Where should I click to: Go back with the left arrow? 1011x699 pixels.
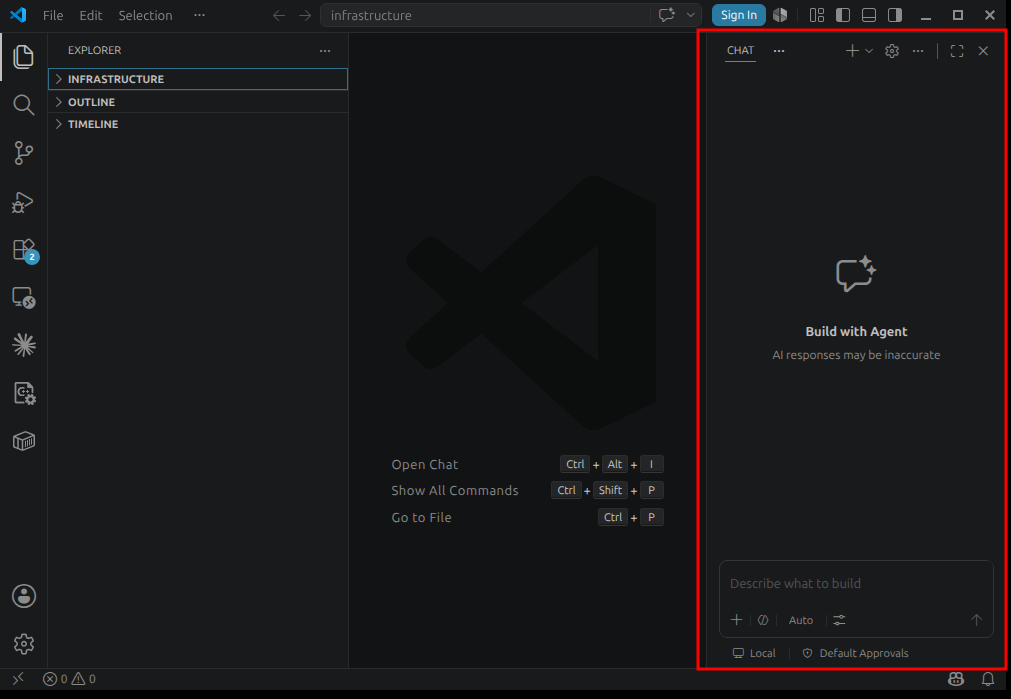(x=279, y=15)
